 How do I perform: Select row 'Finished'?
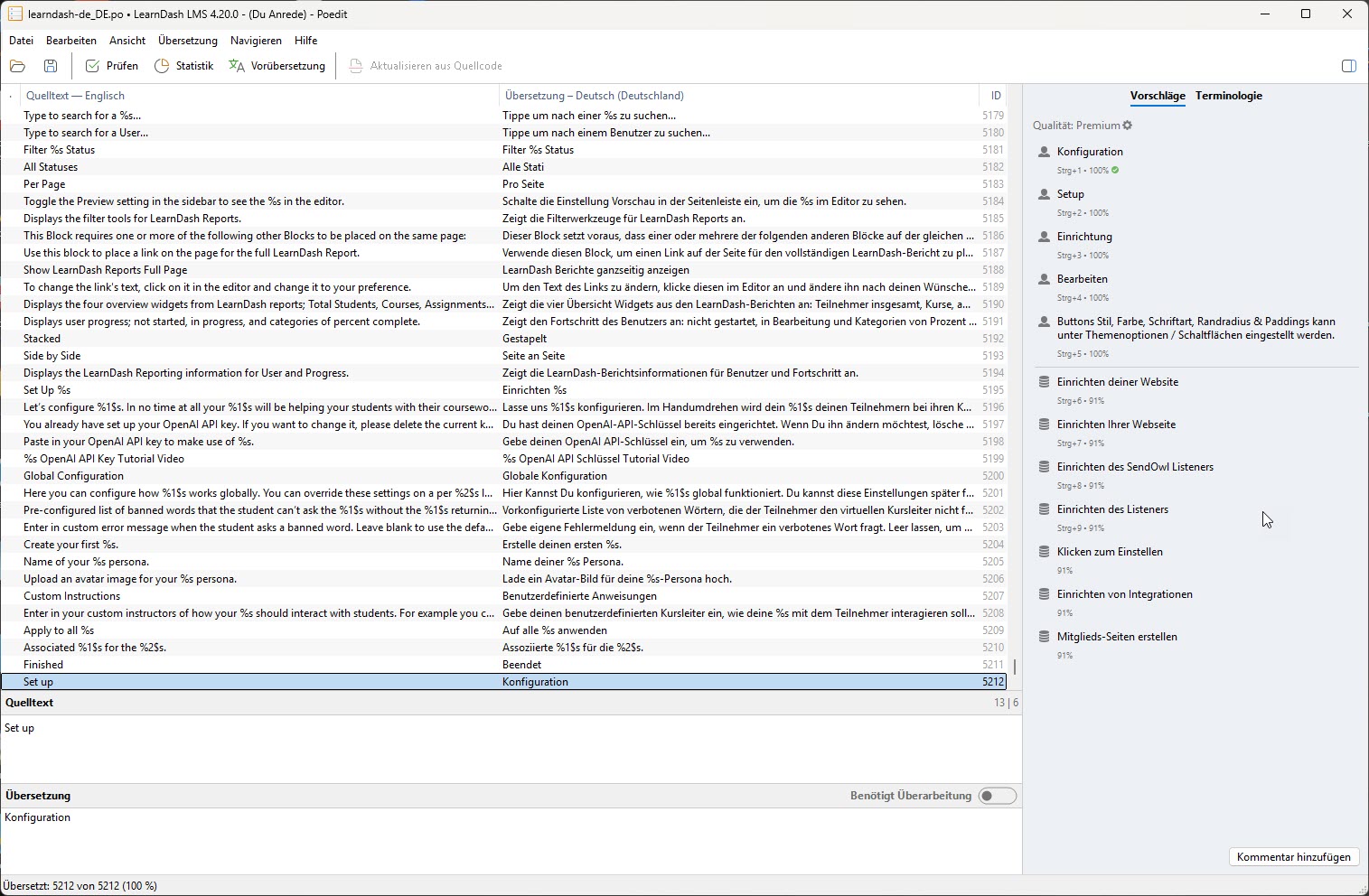(503, 665)
